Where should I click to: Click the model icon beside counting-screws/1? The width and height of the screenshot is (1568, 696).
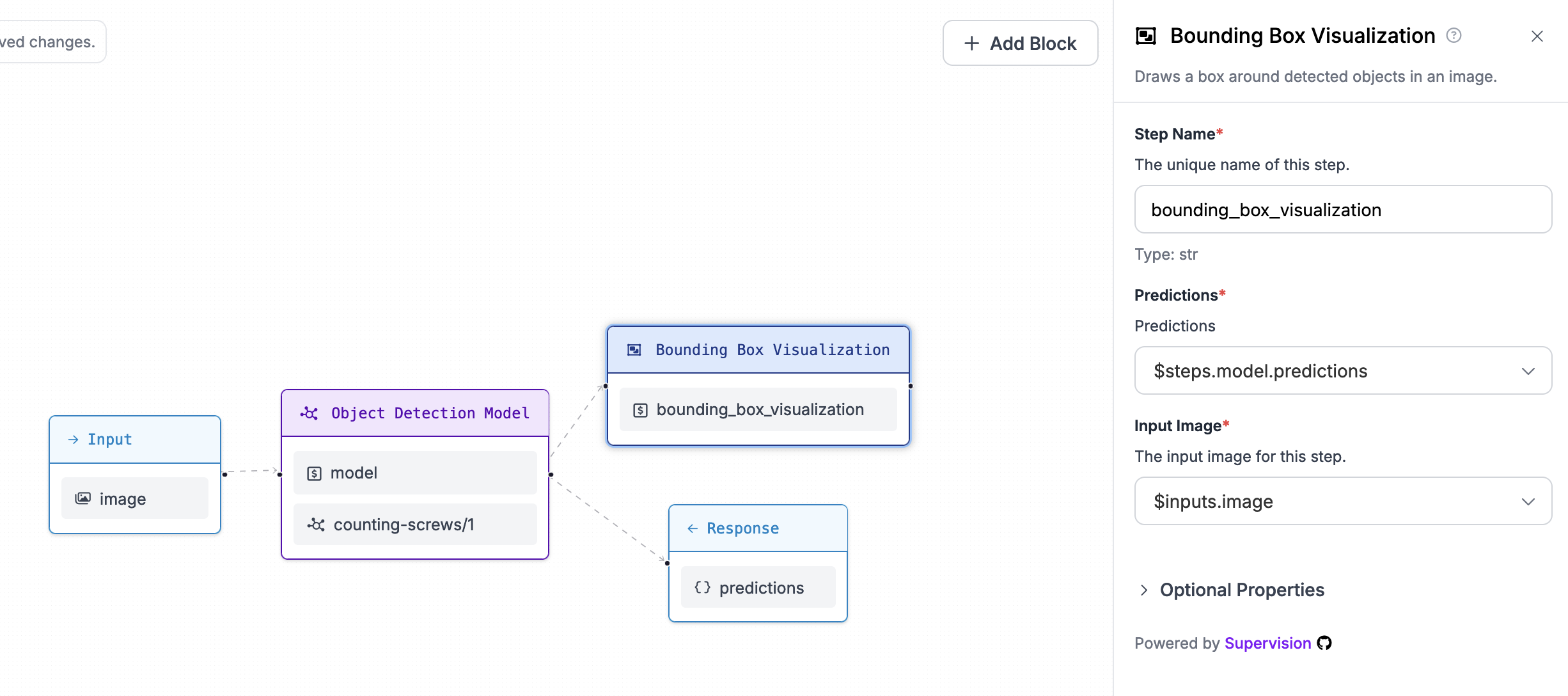[316, 525]
